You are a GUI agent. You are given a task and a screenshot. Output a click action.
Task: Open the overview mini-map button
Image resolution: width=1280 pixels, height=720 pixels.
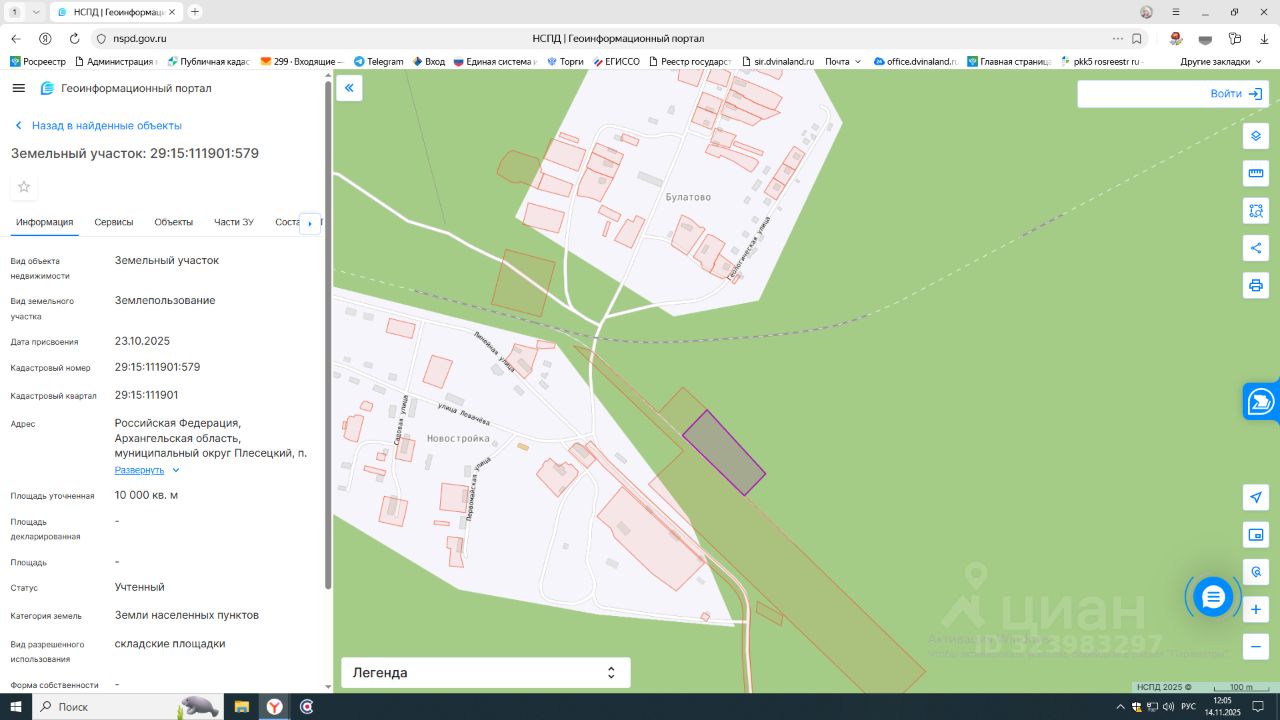[1256, 534]
